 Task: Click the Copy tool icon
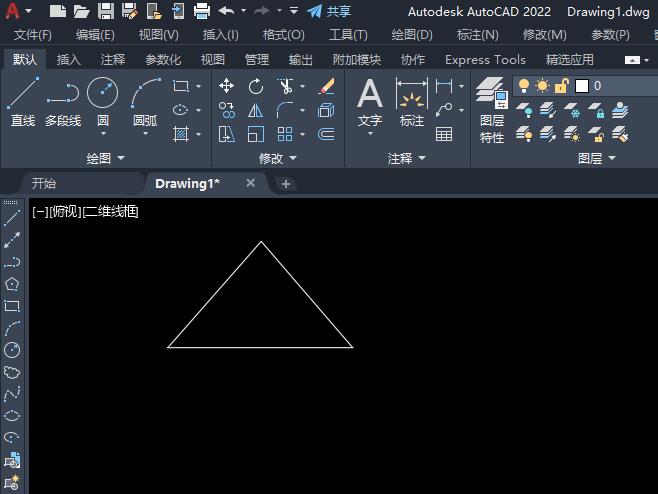click(x=227, y=110)
